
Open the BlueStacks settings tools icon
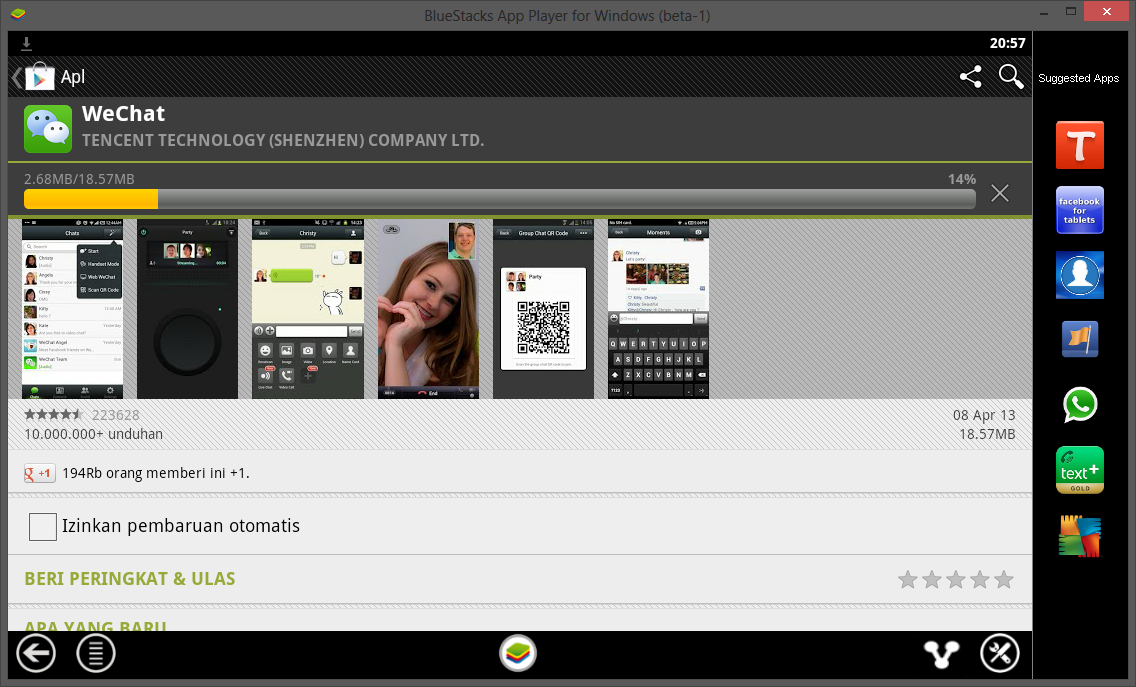pos(1000,654)
